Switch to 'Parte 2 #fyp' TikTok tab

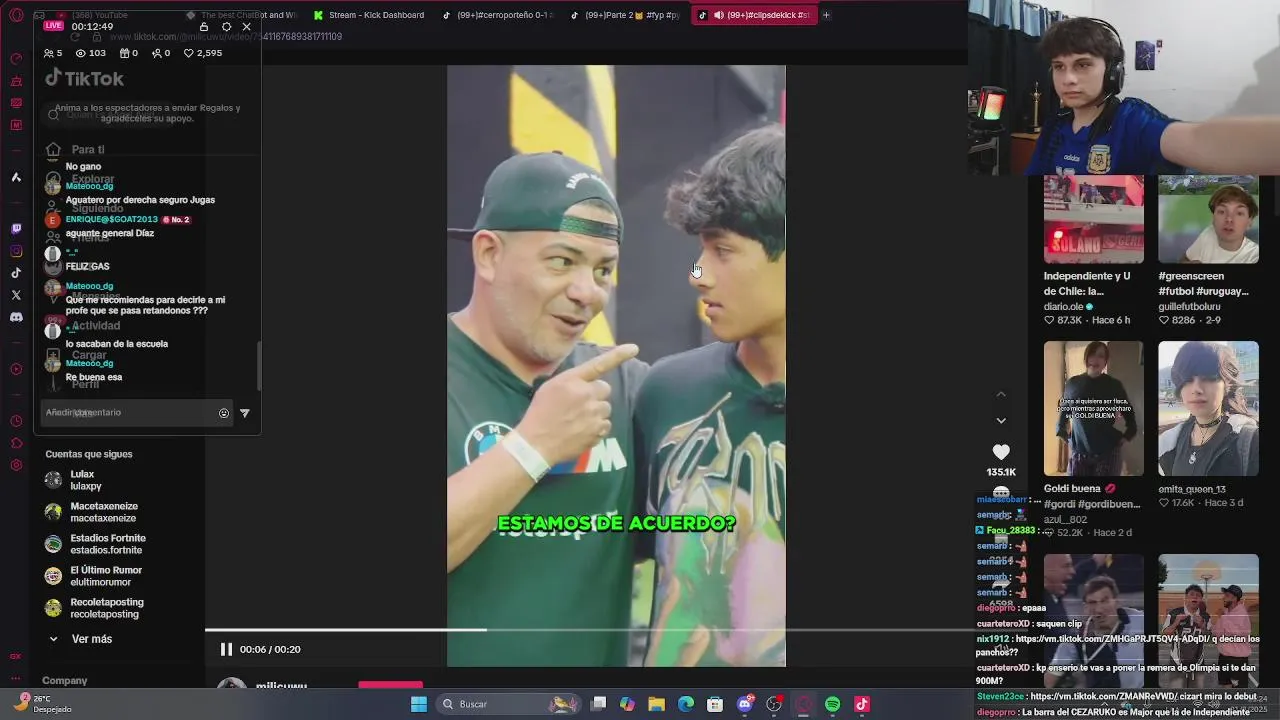point(626,15)
